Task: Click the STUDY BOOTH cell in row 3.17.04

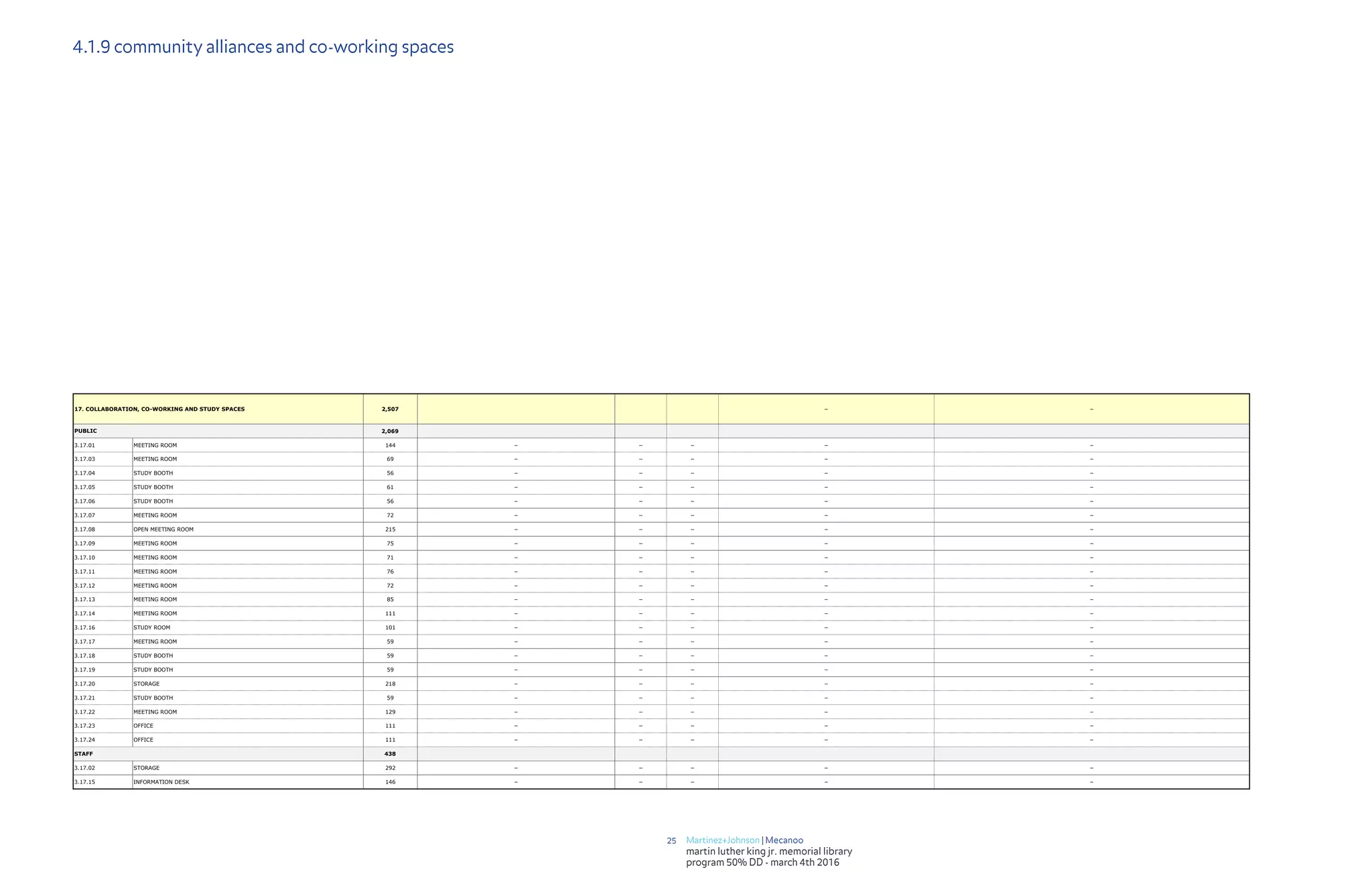Action: [153, 473]
